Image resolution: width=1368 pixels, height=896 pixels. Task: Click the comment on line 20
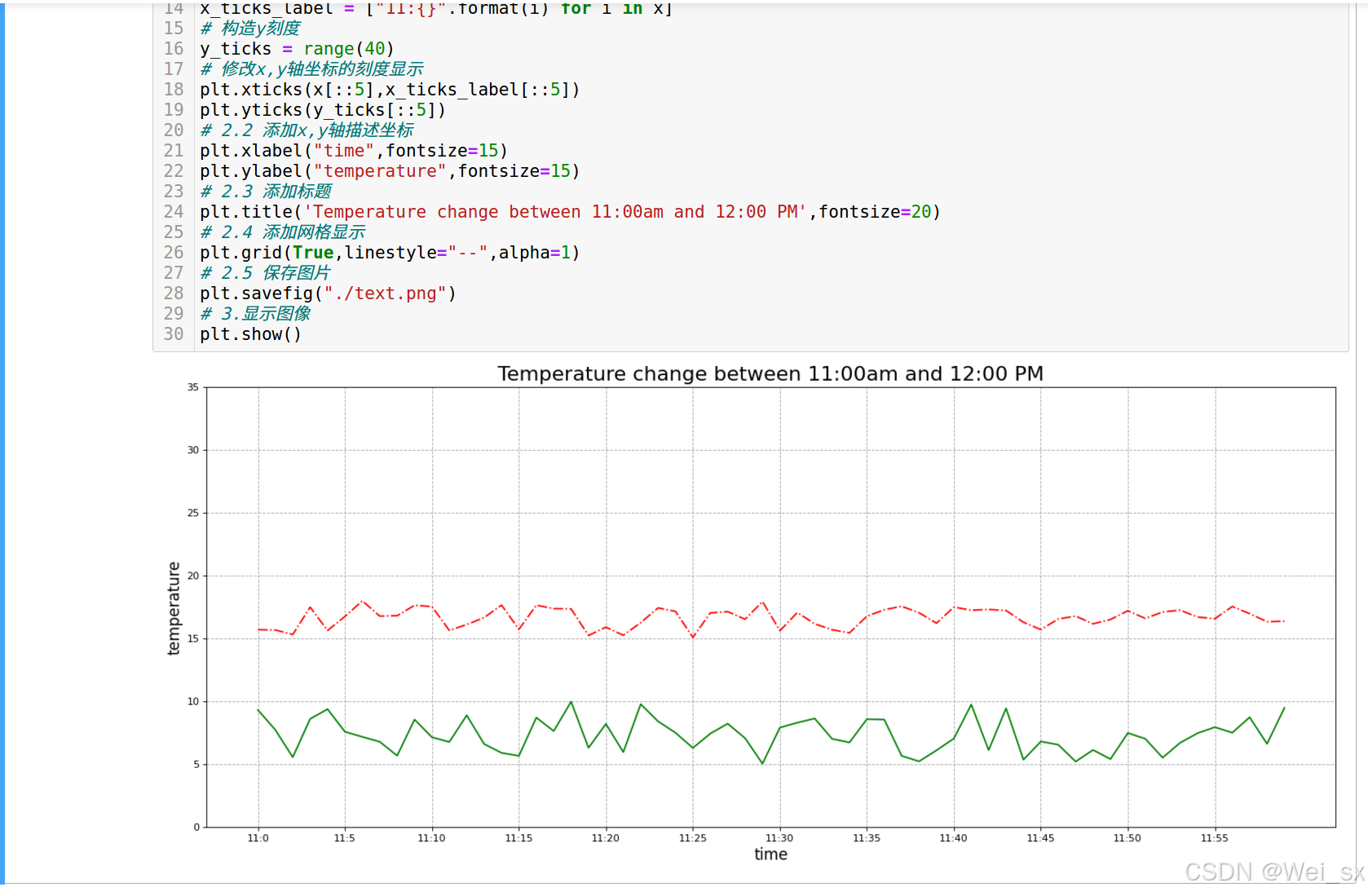307,130
